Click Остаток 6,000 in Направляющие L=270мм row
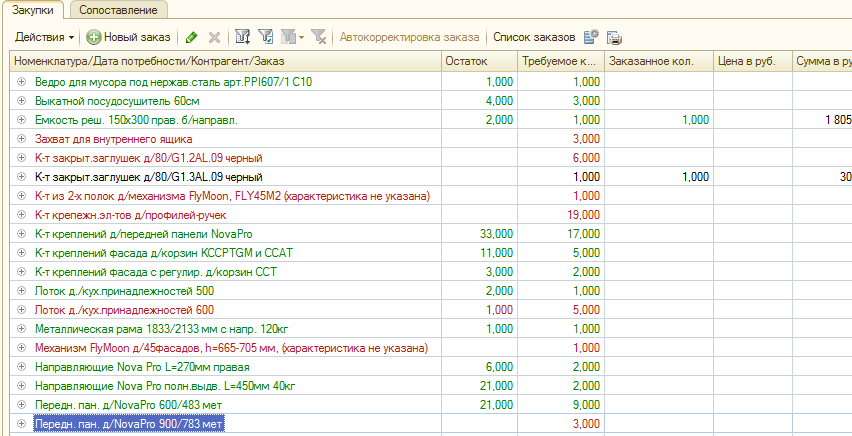The width and height of the screenshot is (852, 436). point(499,368)
